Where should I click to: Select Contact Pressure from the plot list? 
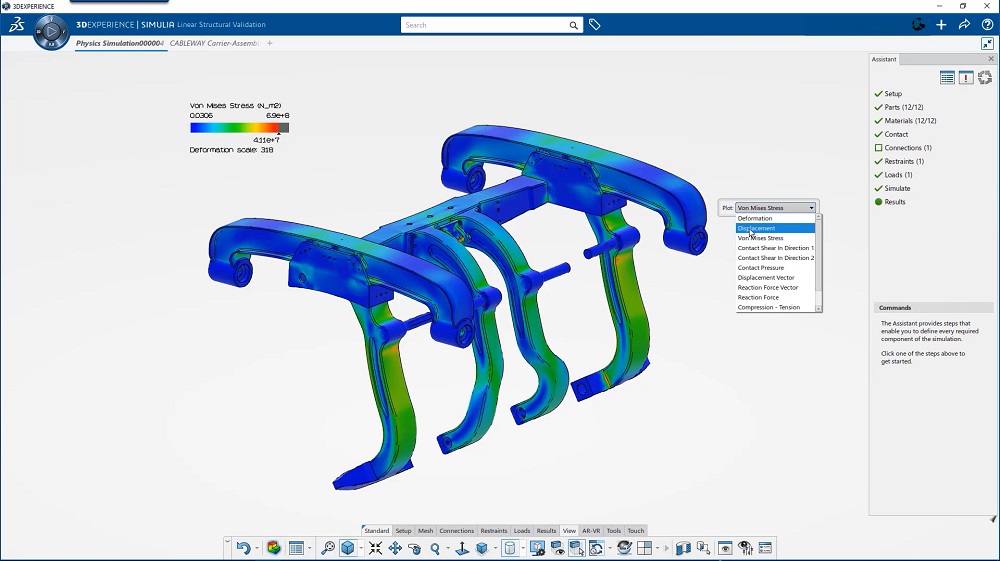(775, 268)
